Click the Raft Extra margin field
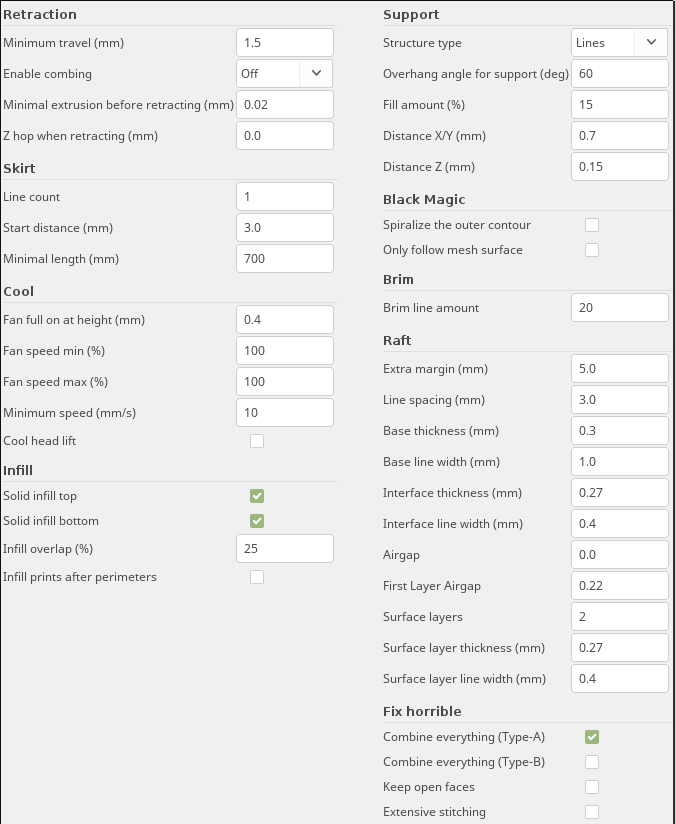Viewport: 676px width, 824px height. coord(619,369)
